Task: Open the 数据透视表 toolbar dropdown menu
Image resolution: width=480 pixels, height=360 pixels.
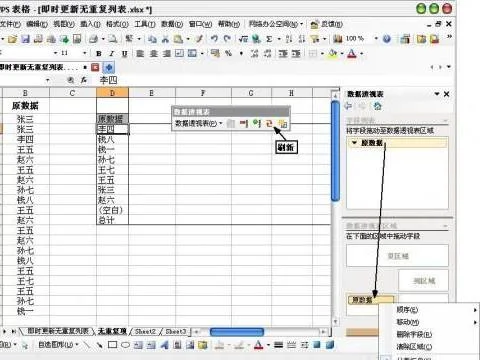Action: point(198,124)
